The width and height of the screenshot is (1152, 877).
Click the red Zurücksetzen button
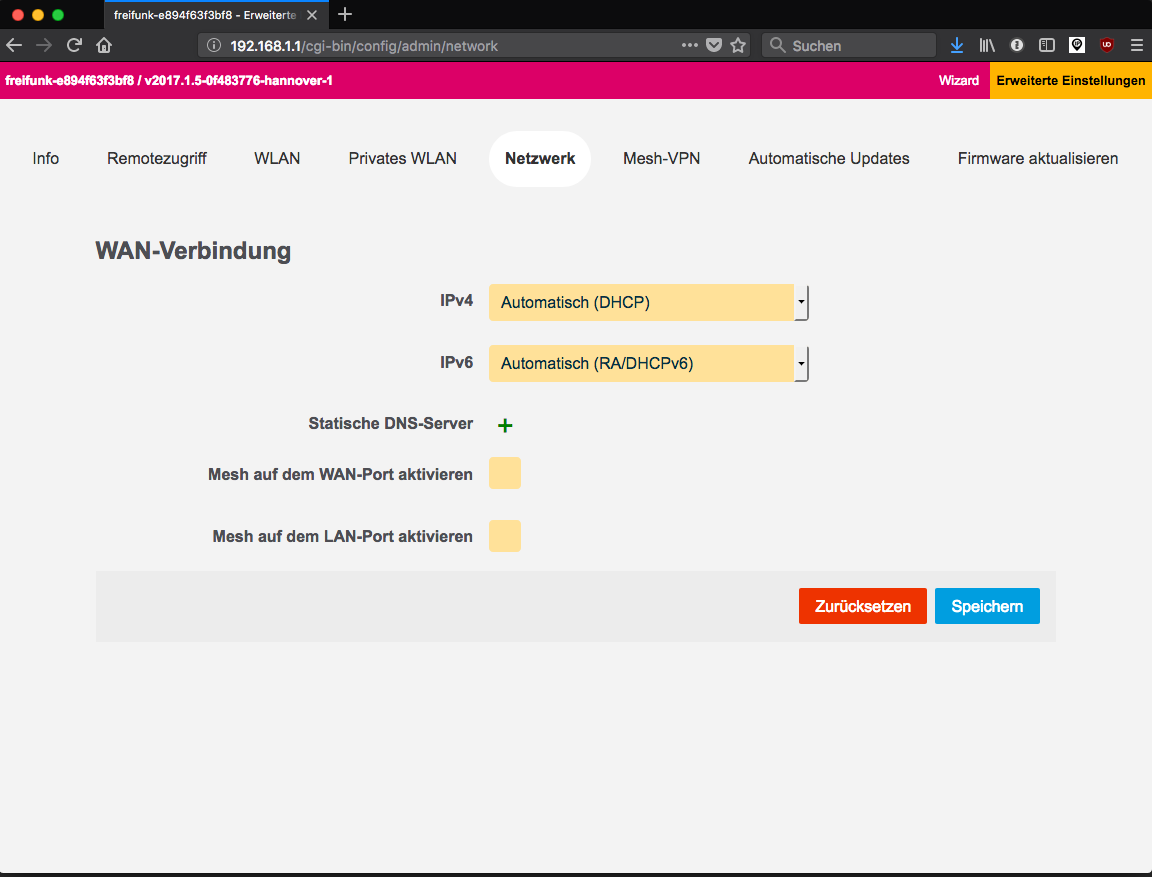pos(862,606)
